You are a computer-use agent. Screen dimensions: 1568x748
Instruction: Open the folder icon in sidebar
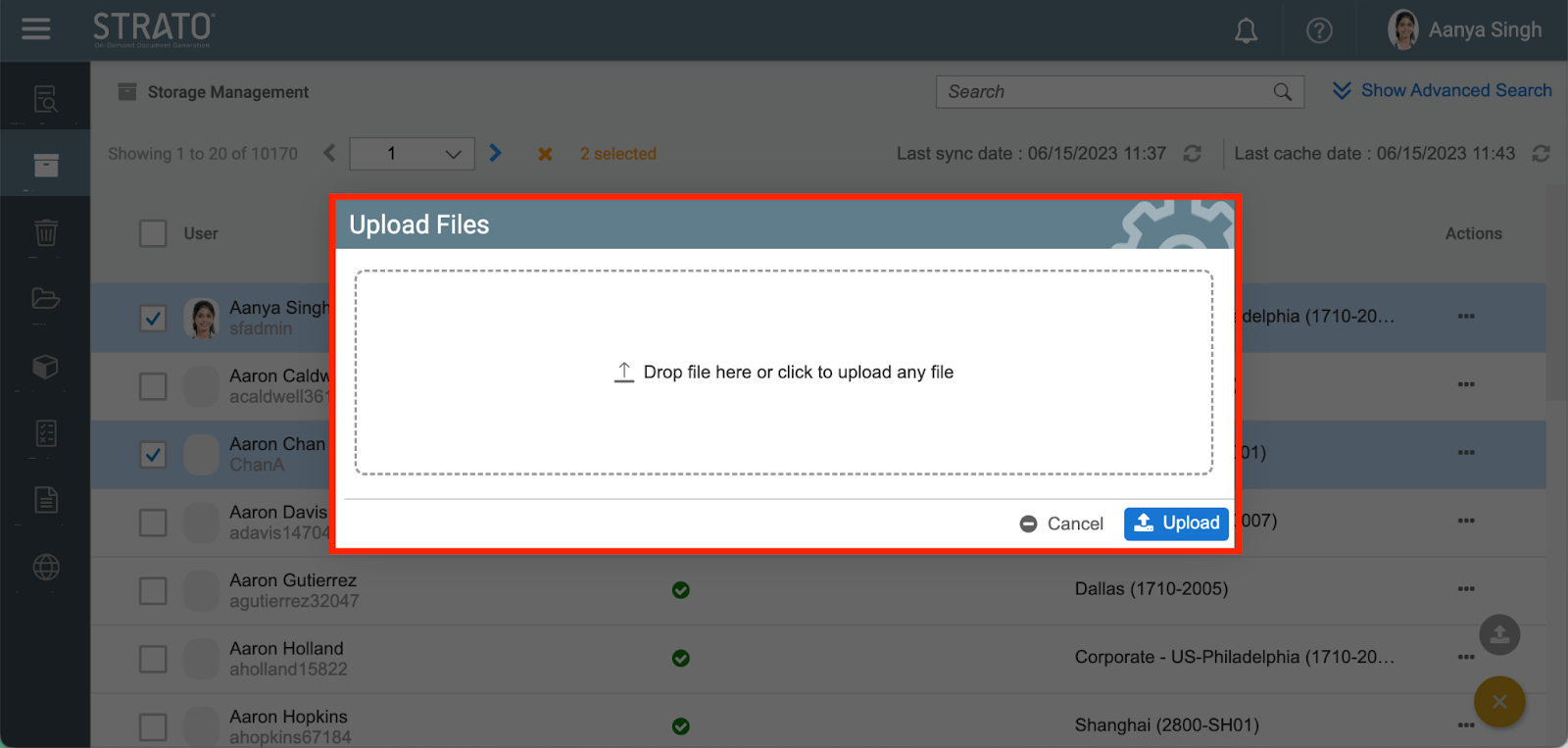46,299
